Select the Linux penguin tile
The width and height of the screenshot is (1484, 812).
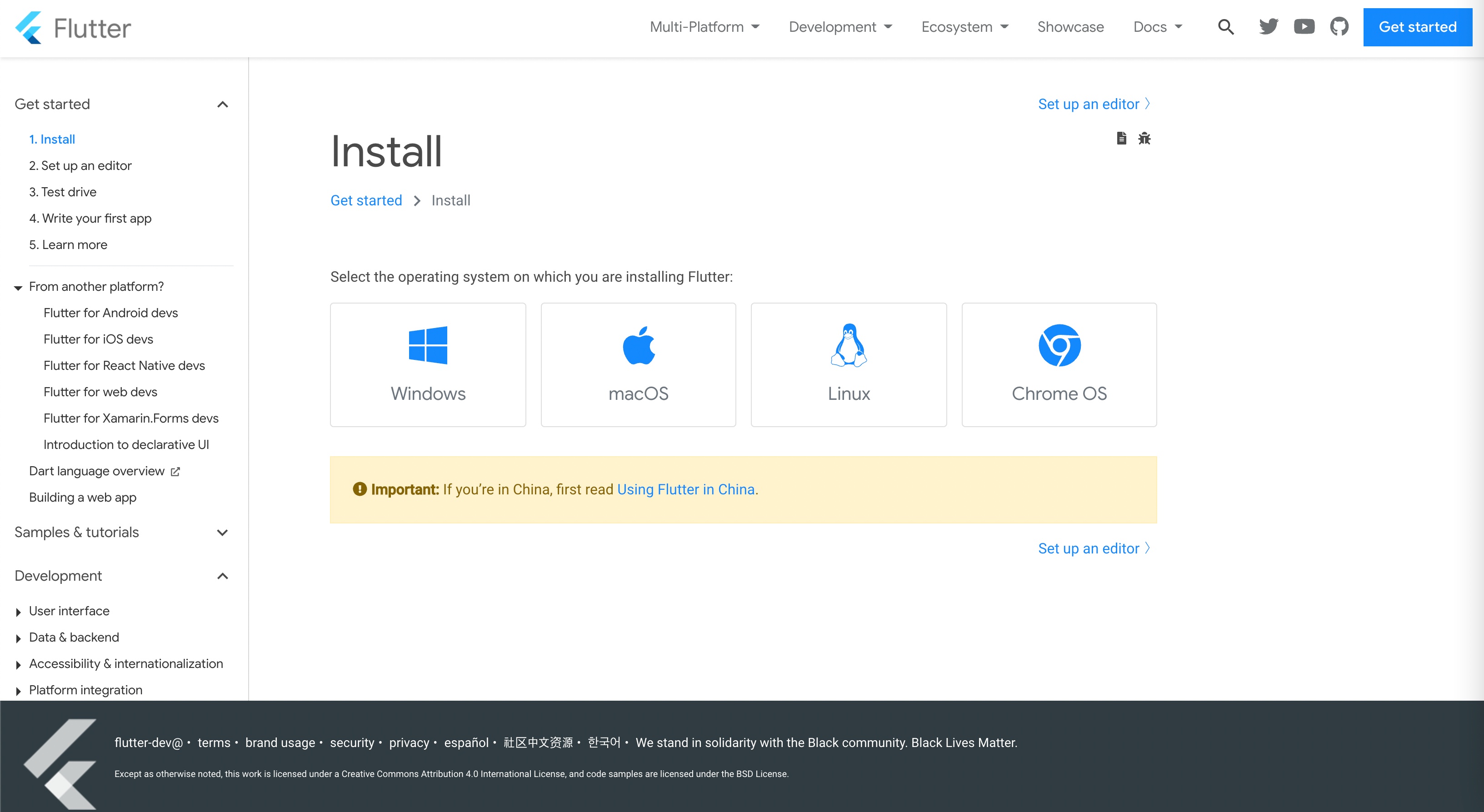pyautogui.click(x=848, y=364)
